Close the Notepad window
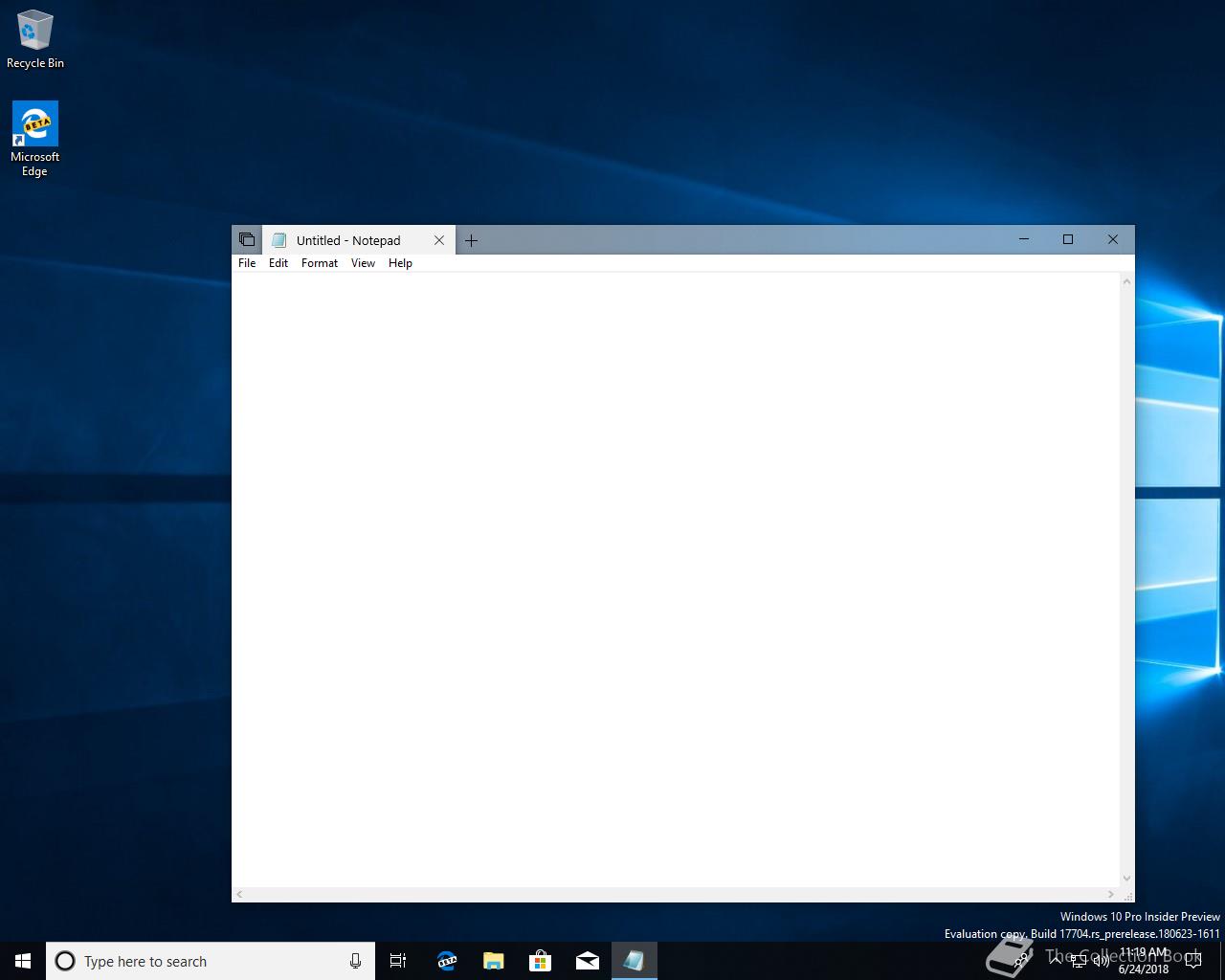 1112,239
